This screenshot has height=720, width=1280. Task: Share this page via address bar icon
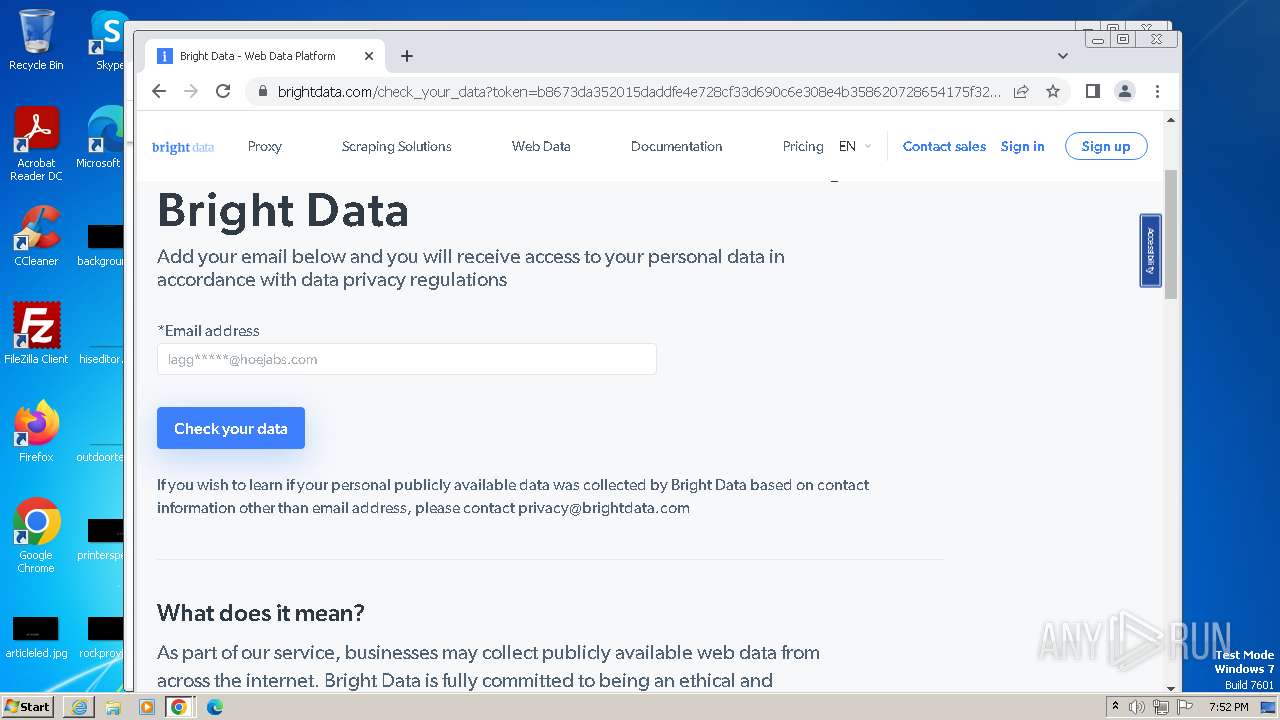1021,91
